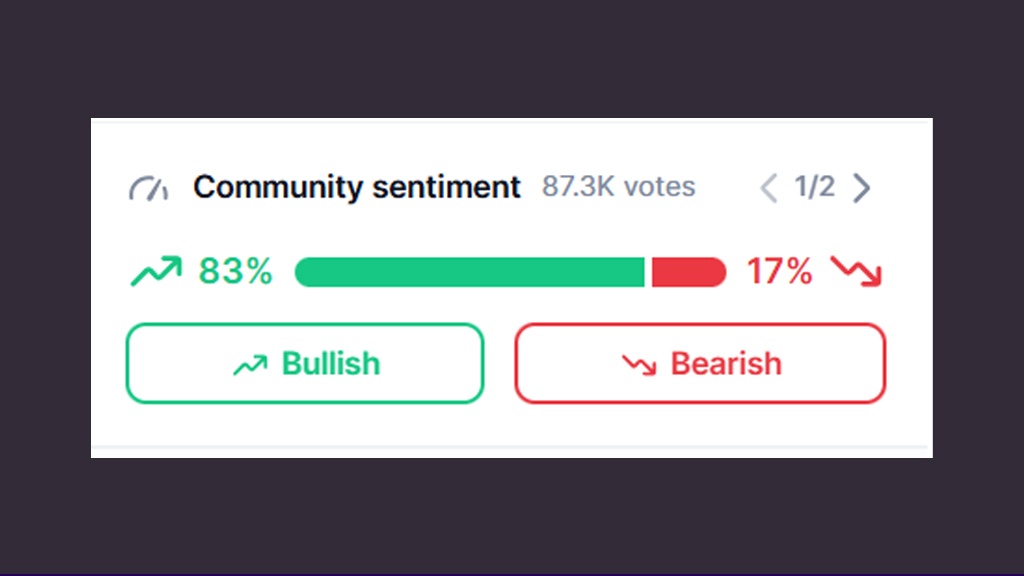Click the green uptrend arrow beside 83%
The height and width of the screenshot is (576, 1024).
[x=156, y=271]
